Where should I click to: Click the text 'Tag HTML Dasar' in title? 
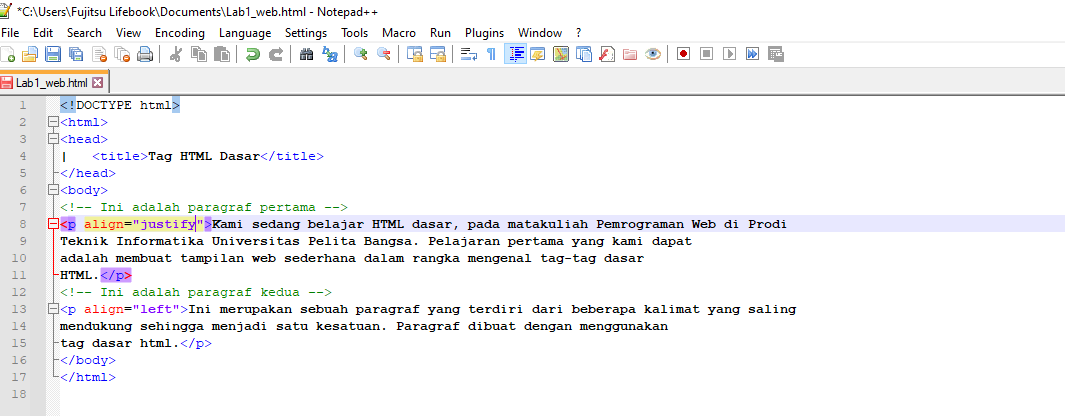click(204, 156)
